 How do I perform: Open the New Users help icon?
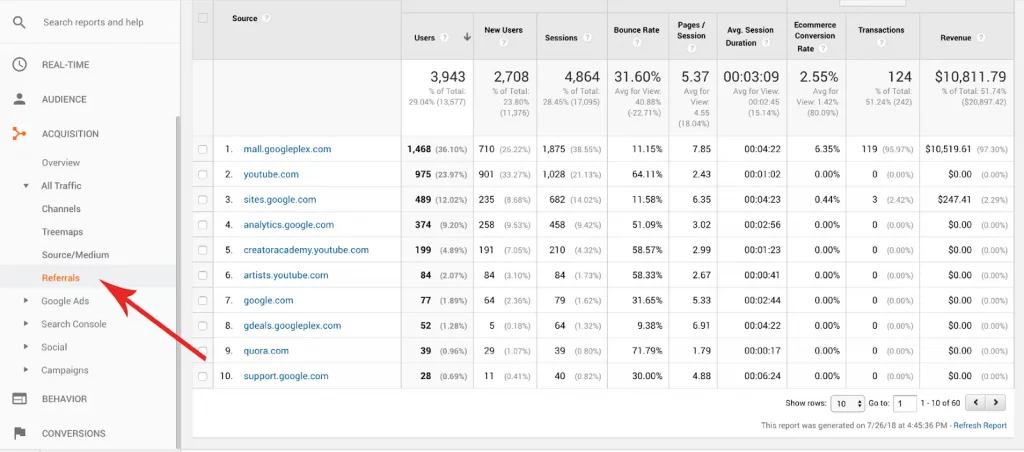[x=504, y=43]
